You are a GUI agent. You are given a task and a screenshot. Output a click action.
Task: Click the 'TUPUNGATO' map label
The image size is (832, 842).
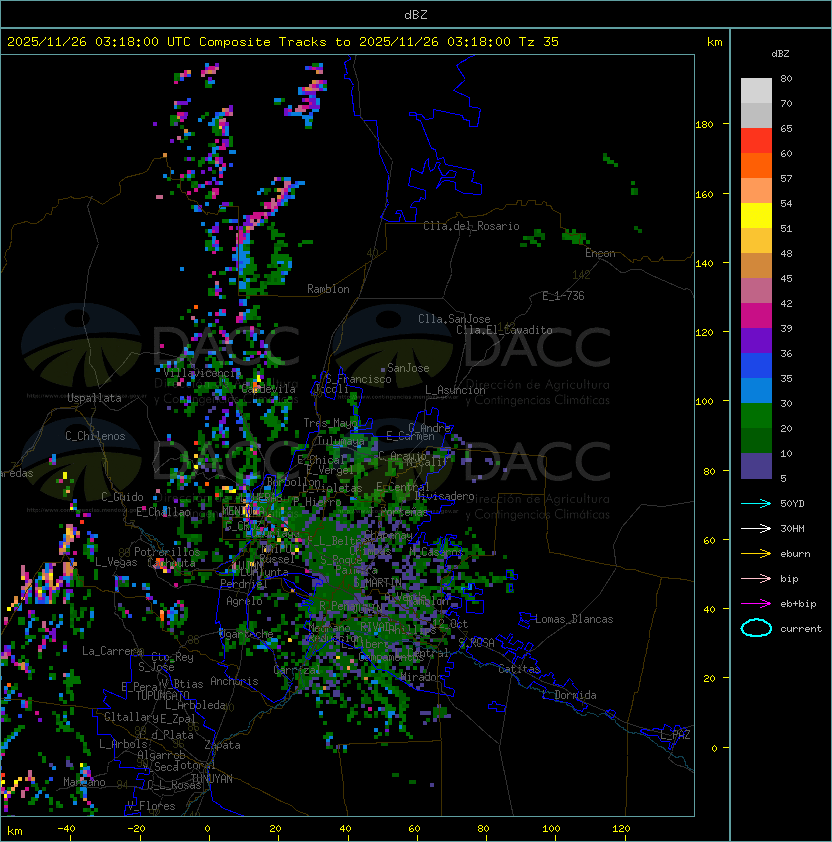[x=163, y=696]
